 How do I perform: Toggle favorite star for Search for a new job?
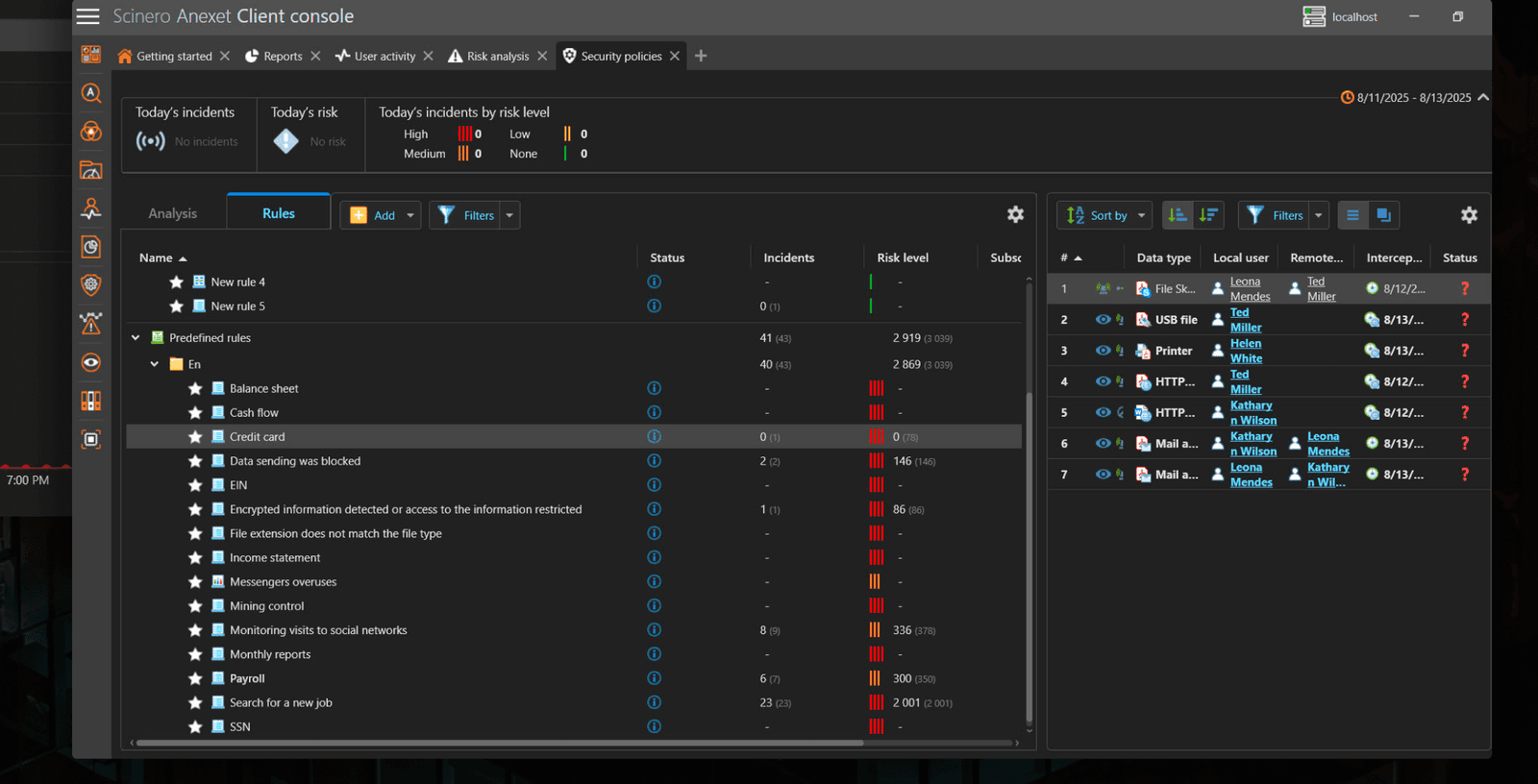pyautogui.click(x=195, y=702)
